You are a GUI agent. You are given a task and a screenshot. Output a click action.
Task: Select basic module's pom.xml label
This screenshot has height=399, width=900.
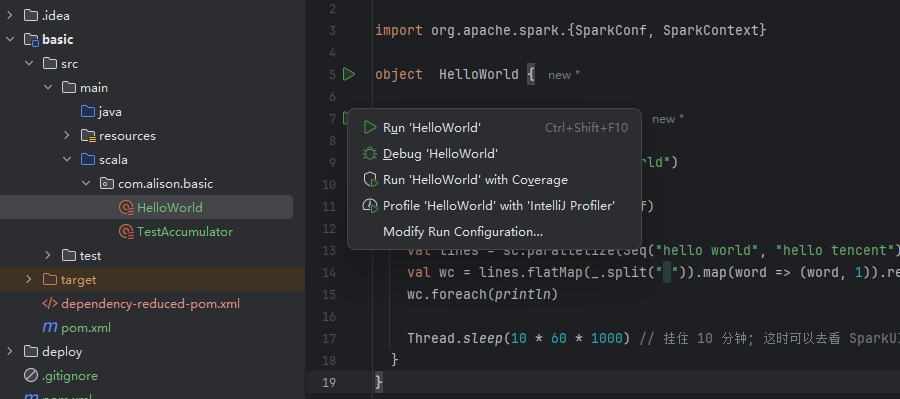86,328
